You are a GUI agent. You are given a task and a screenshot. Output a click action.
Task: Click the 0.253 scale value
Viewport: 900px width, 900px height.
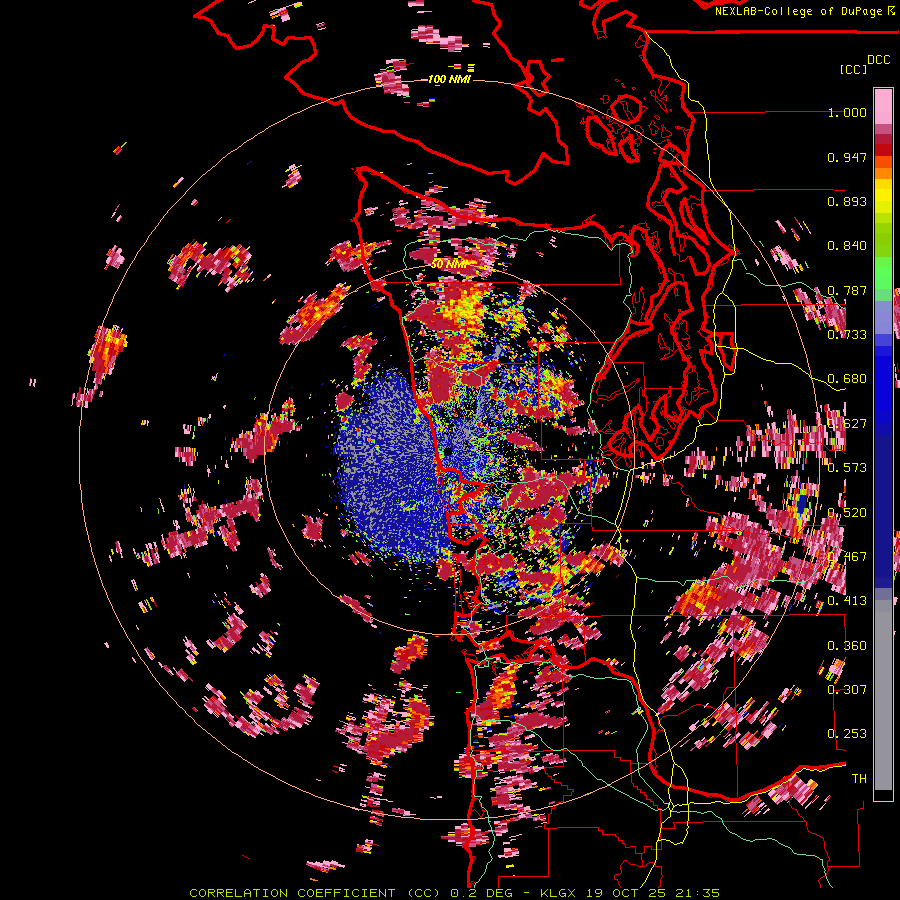click(847, 734)
